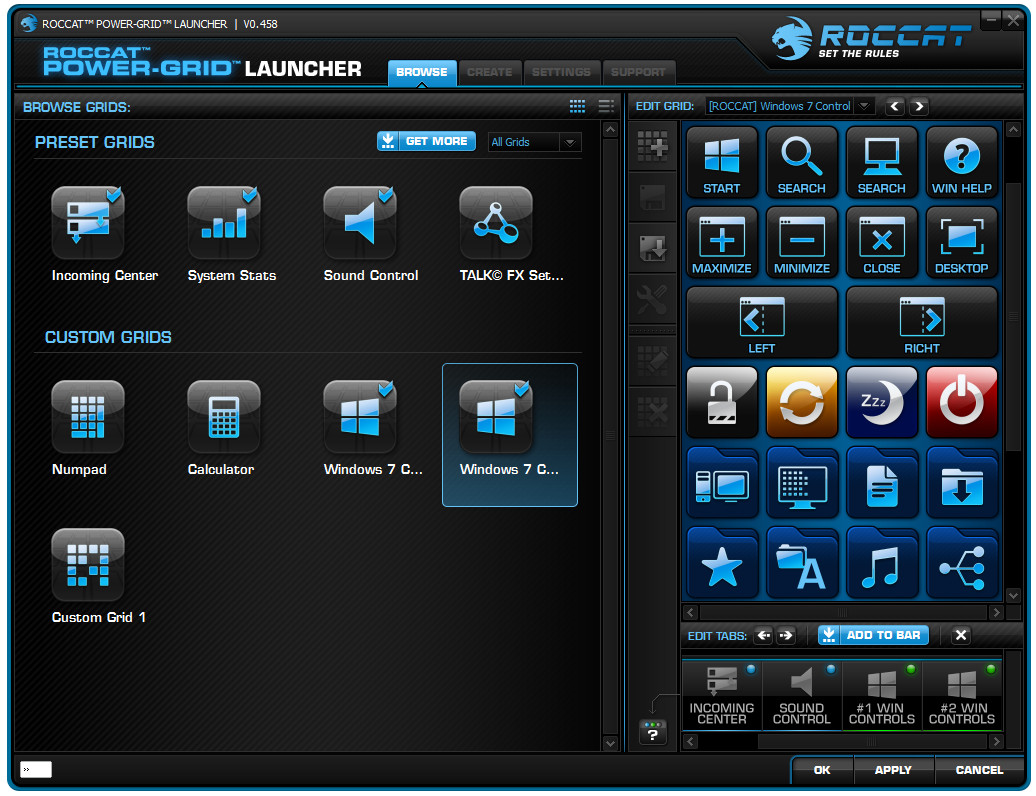Select the MAXIMIZE grid button
The image size is (1036, 796).
(722, 242)
